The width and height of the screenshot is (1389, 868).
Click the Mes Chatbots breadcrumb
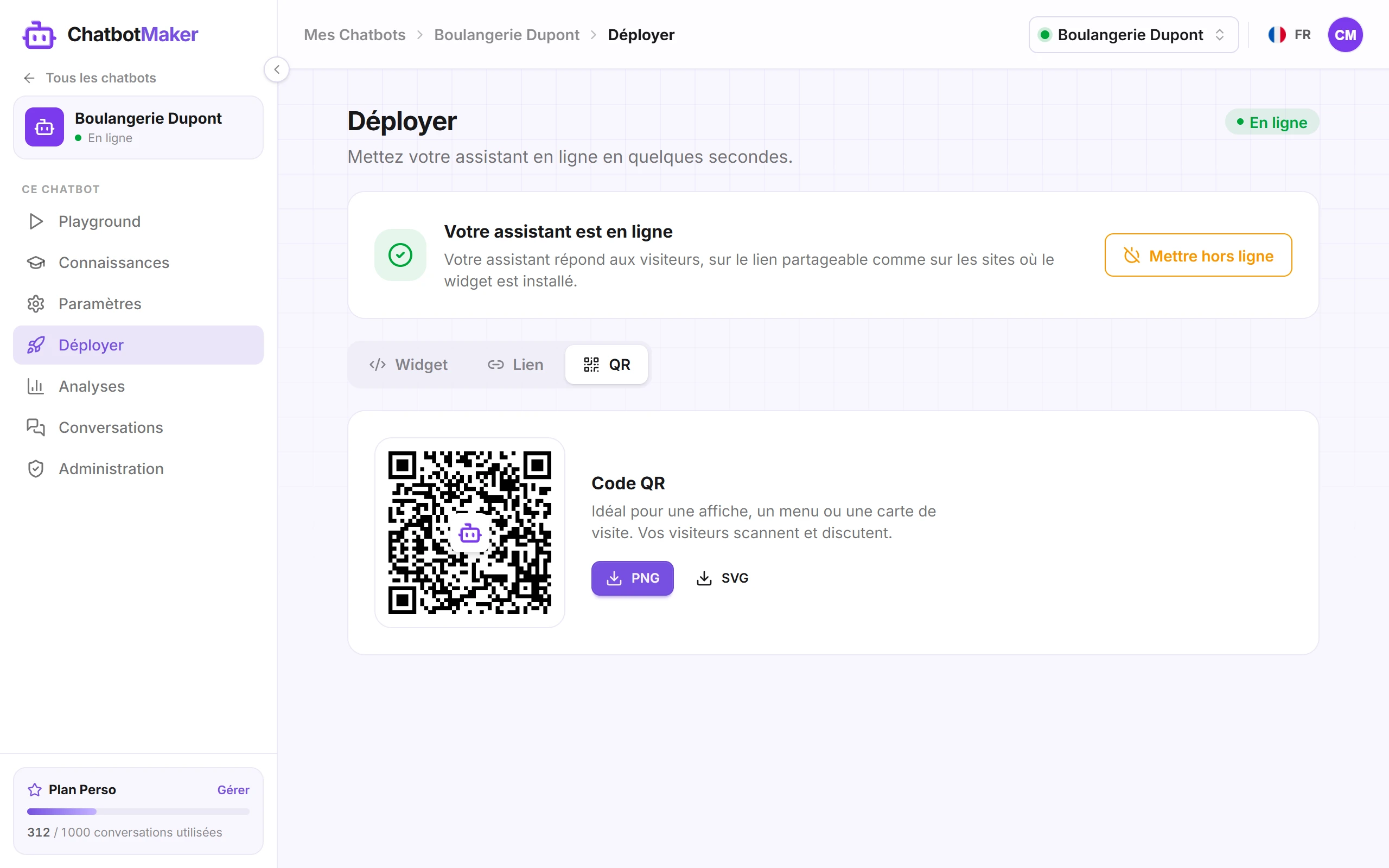point(355,35)
